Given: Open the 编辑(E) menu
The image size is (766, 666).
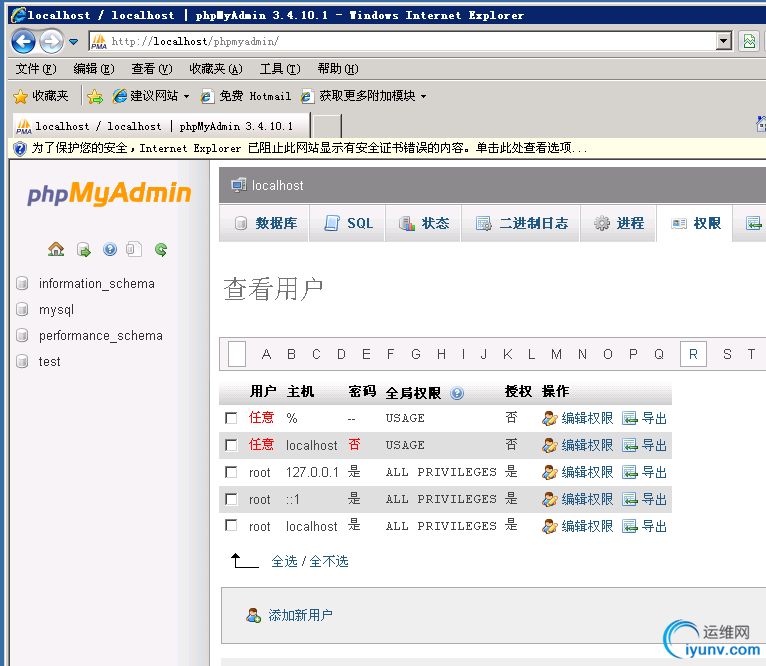Looking at the screenshot, I should click(94, 69).
